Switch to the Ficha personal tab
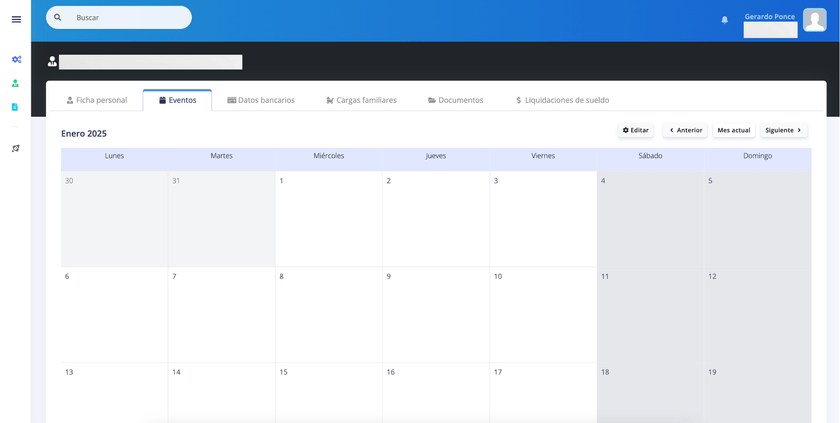The image size is (840, 423). point(97,100)
